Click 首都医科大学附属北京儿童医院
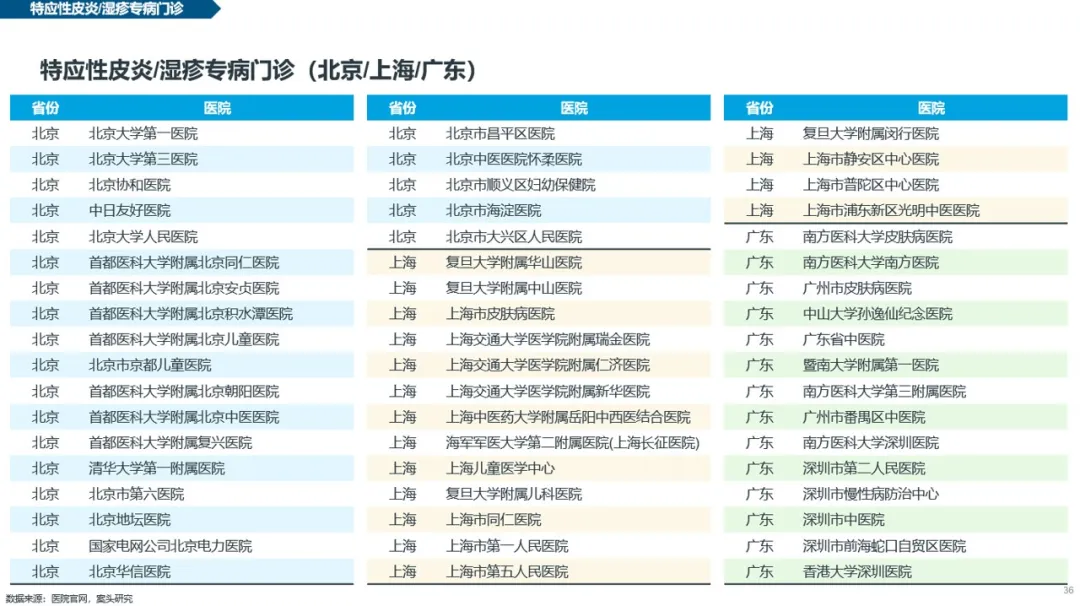The width and height of the screenshot is (1080, 606). 184,339
